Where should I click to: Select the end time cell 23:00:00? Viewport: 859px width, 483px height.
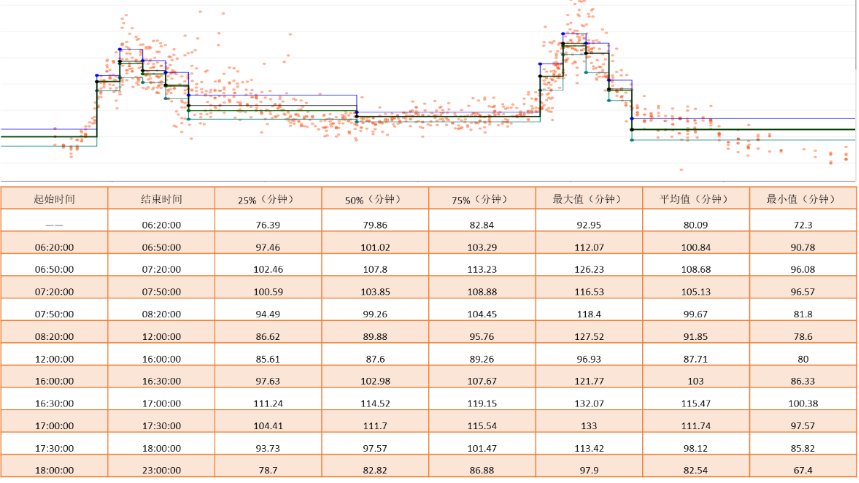tap(161, 468)
